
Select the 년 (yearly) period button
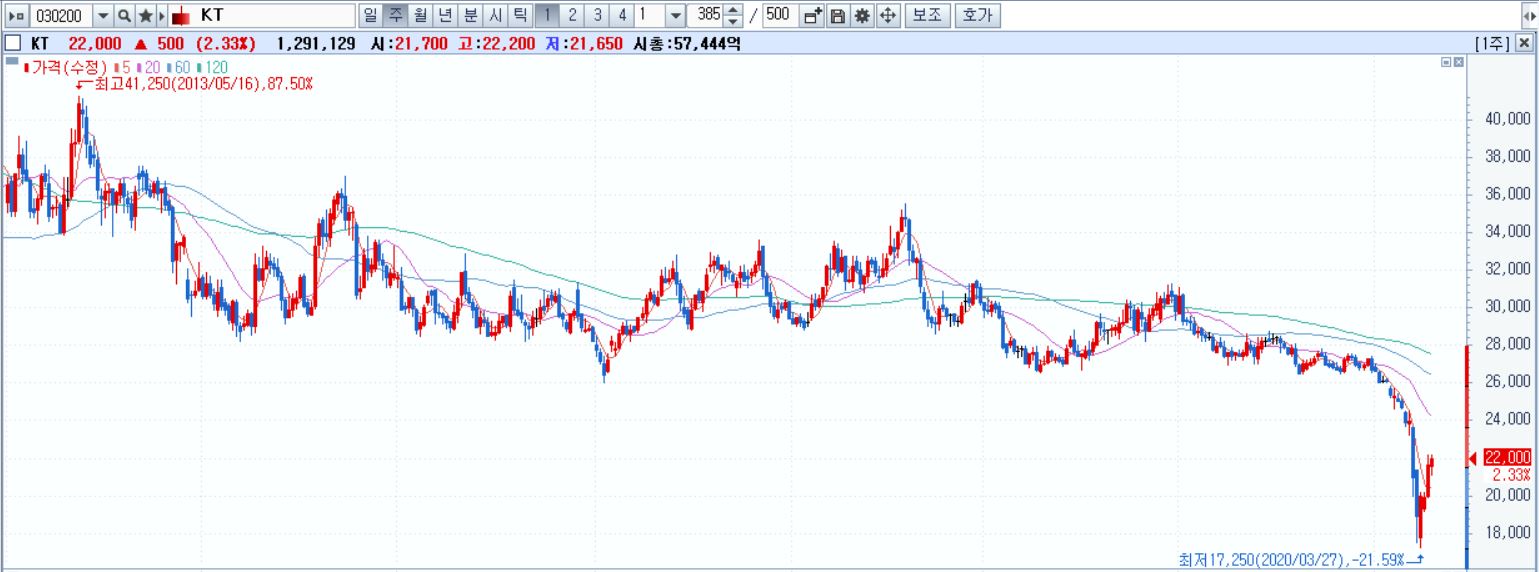tap(445, 15)
